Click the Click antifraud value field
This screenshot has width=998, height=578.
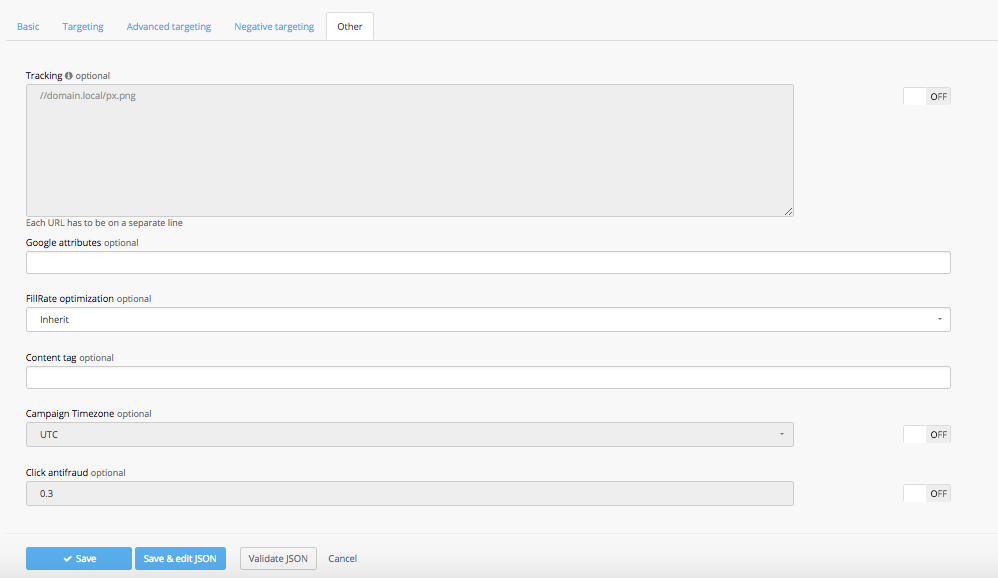409,493
